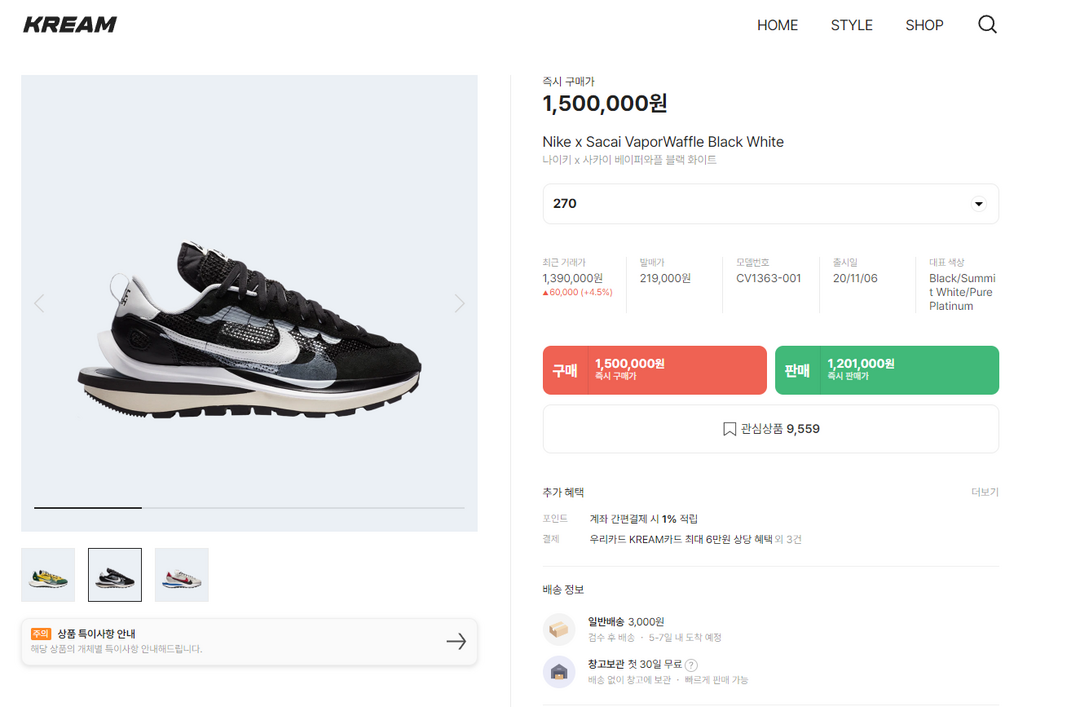
Task: Show next product image arrow
Action: (460, 303)
